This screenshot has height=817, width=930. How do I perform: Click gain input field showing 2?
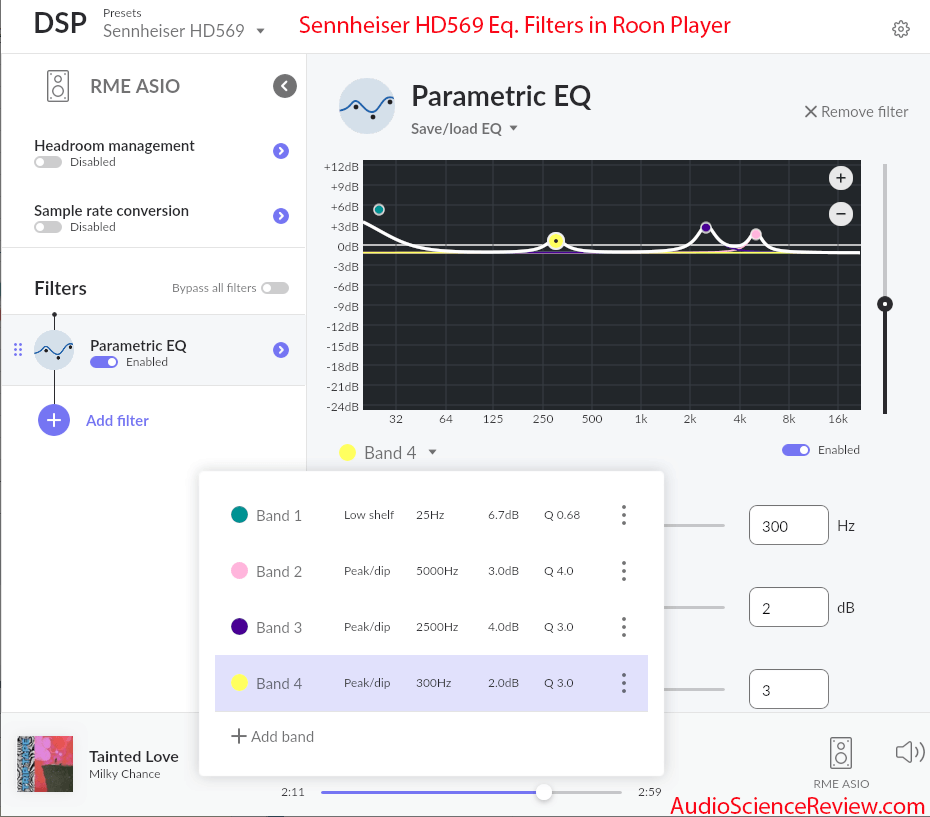789,607
